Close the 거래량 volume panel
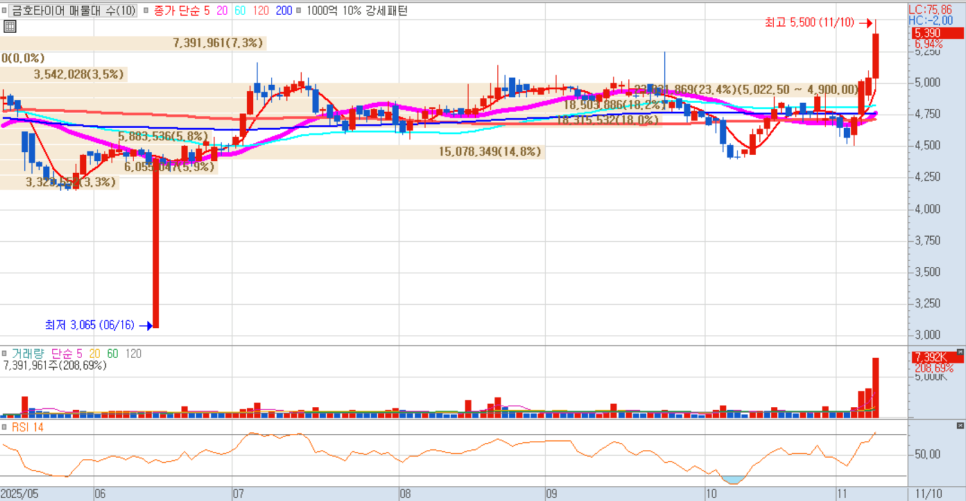966x501 pixels. [x=960, y=351]
